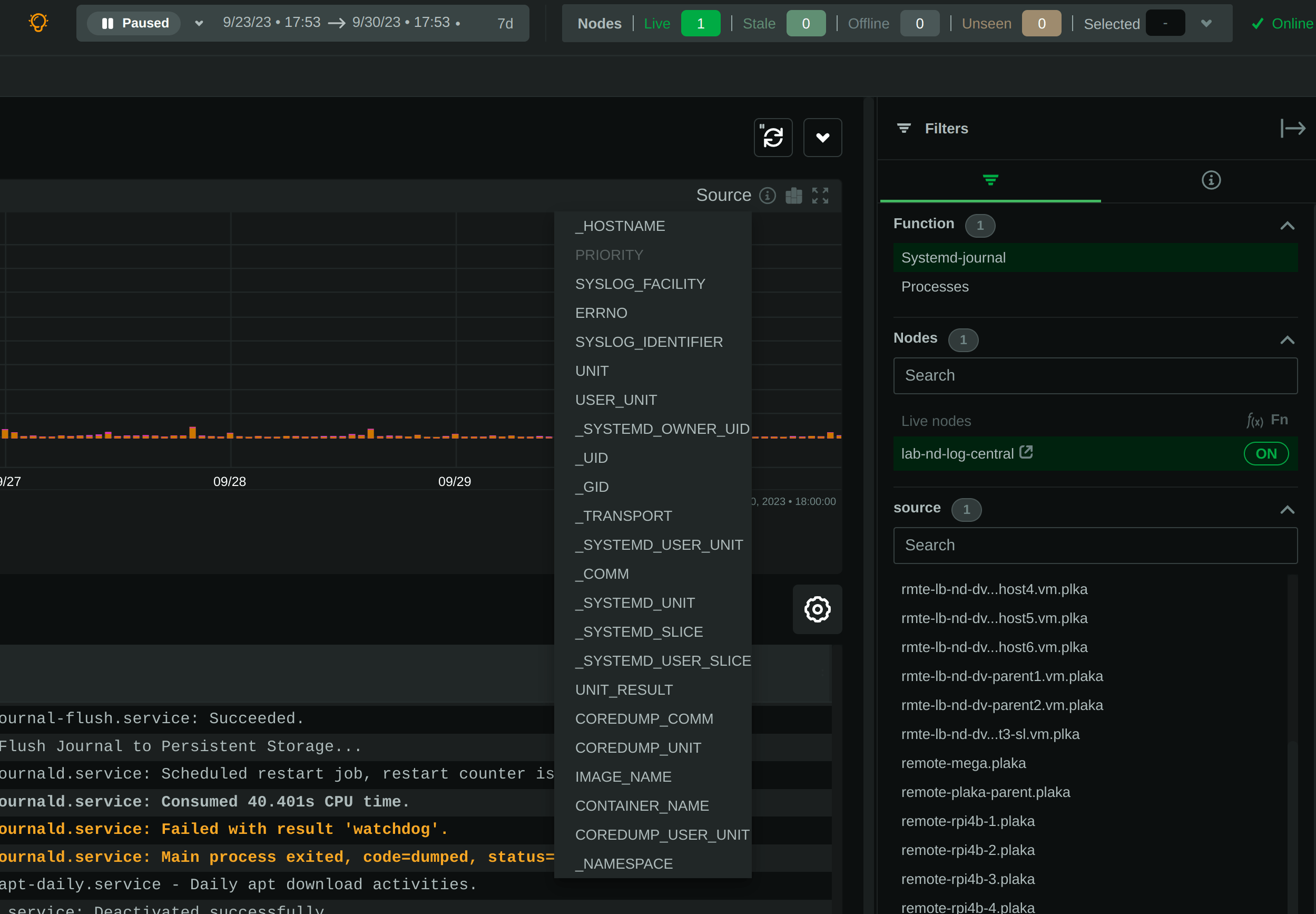This screenshot has height=914, width=1316.
Task: Open the time range dropdown chevron
Action: [198, 24]
